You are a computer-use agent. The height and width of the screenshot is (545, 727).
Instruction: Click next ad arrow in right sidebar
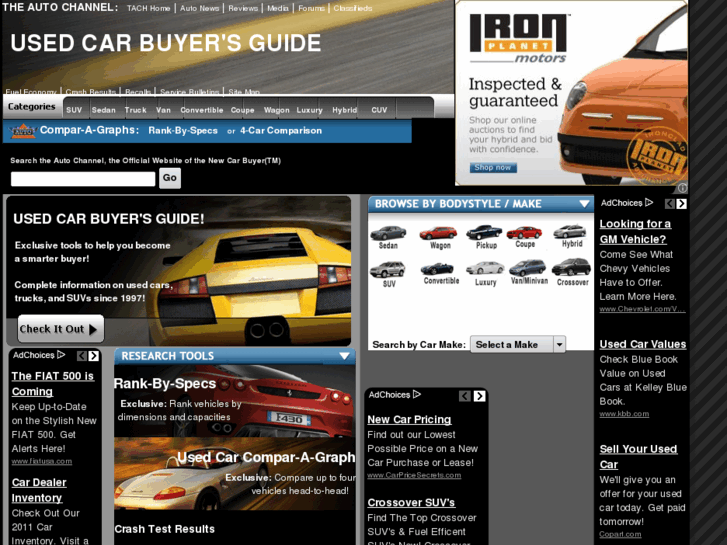point(681,204)
